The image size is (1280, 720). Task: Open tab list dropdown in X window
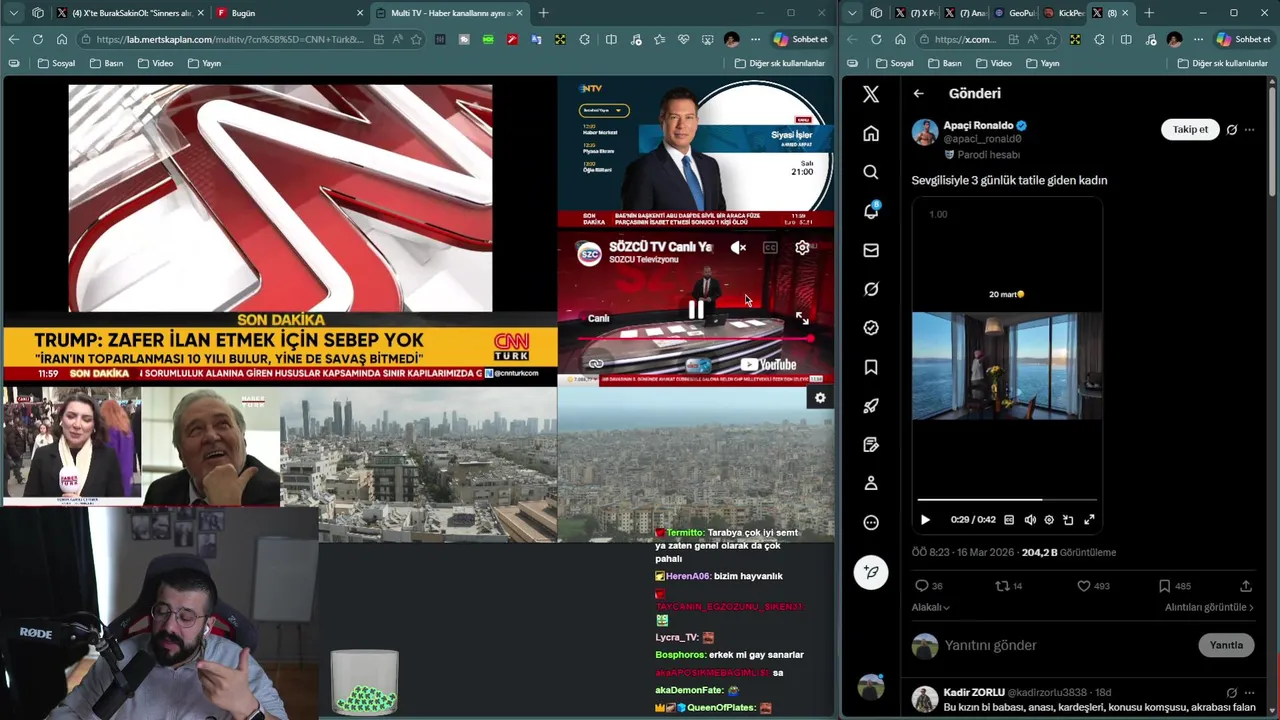tap(851, 13)
